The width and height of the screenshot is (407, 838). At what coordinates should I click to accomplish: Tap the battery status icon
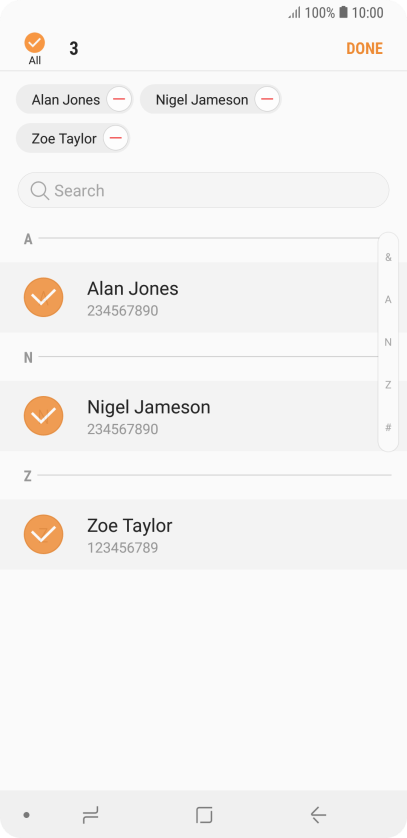tap(343, 12)
